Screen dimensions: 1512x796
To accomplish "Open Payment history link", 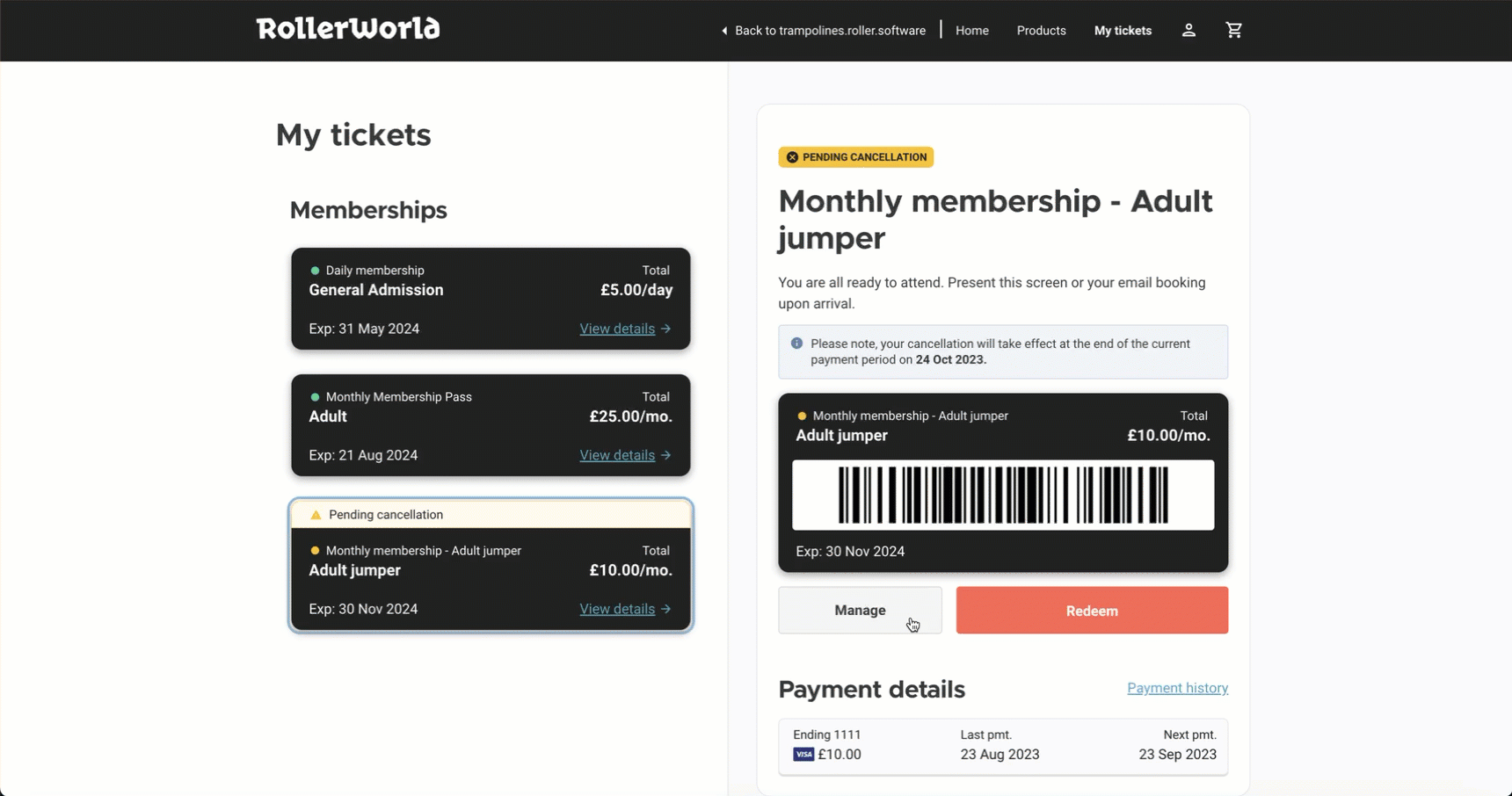I will [x=1177, y=688].
